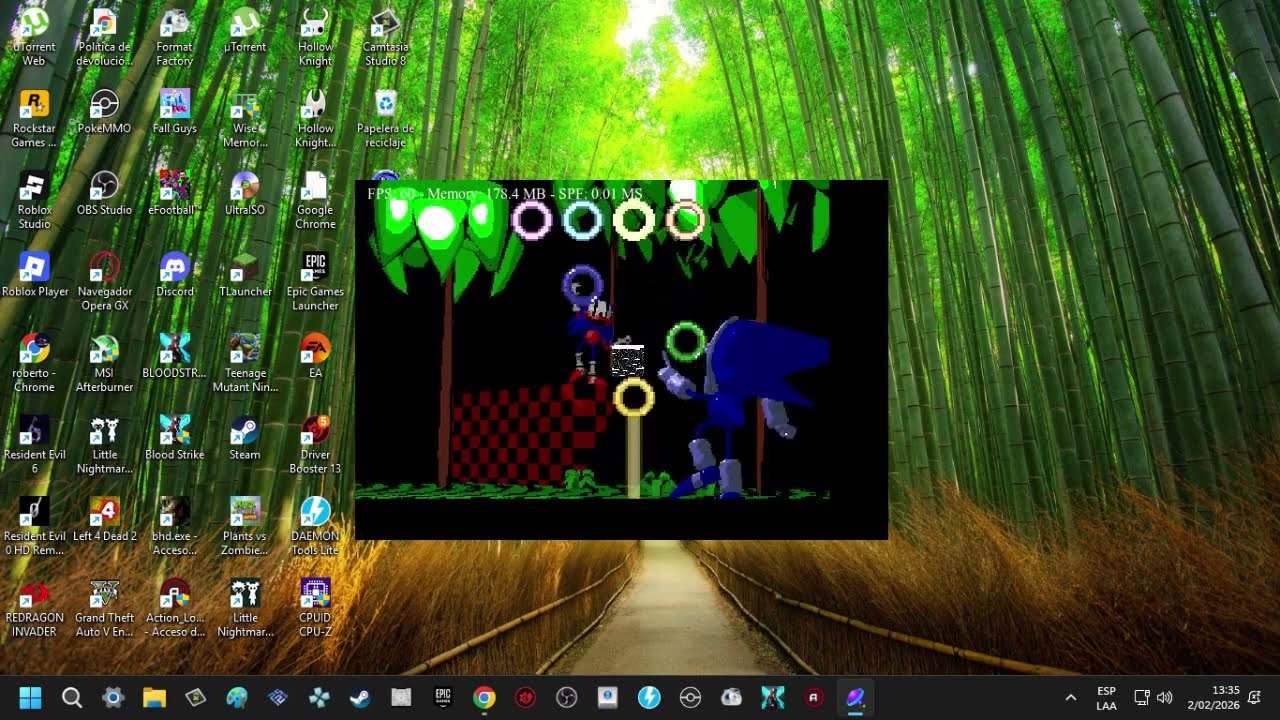Select the eFootball desktop icon

point(175,193)
